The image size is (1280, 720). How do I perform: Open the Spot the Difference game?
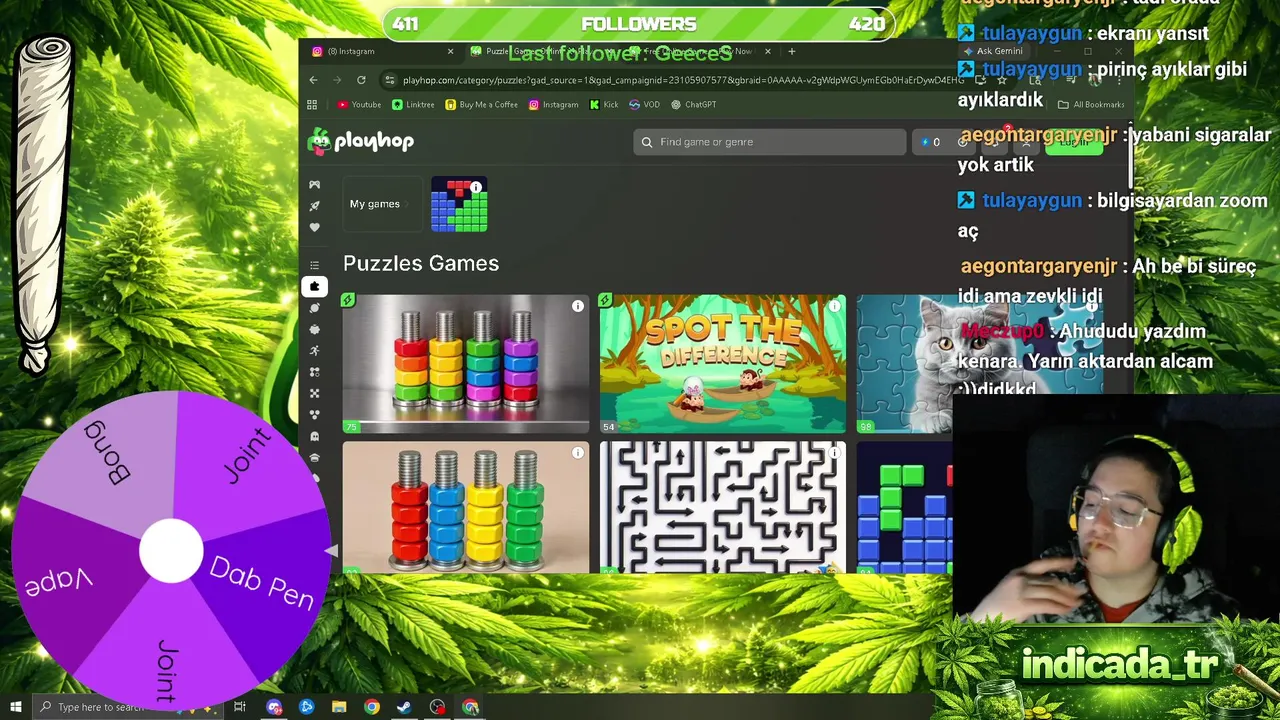722,364
